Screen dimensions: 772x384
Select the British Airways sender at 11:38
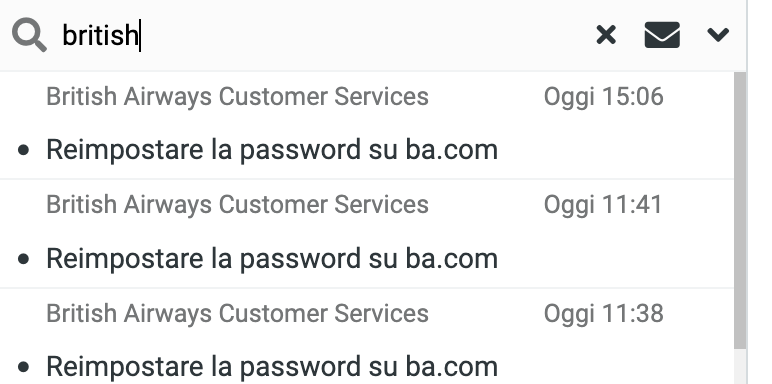coord(237,314)
